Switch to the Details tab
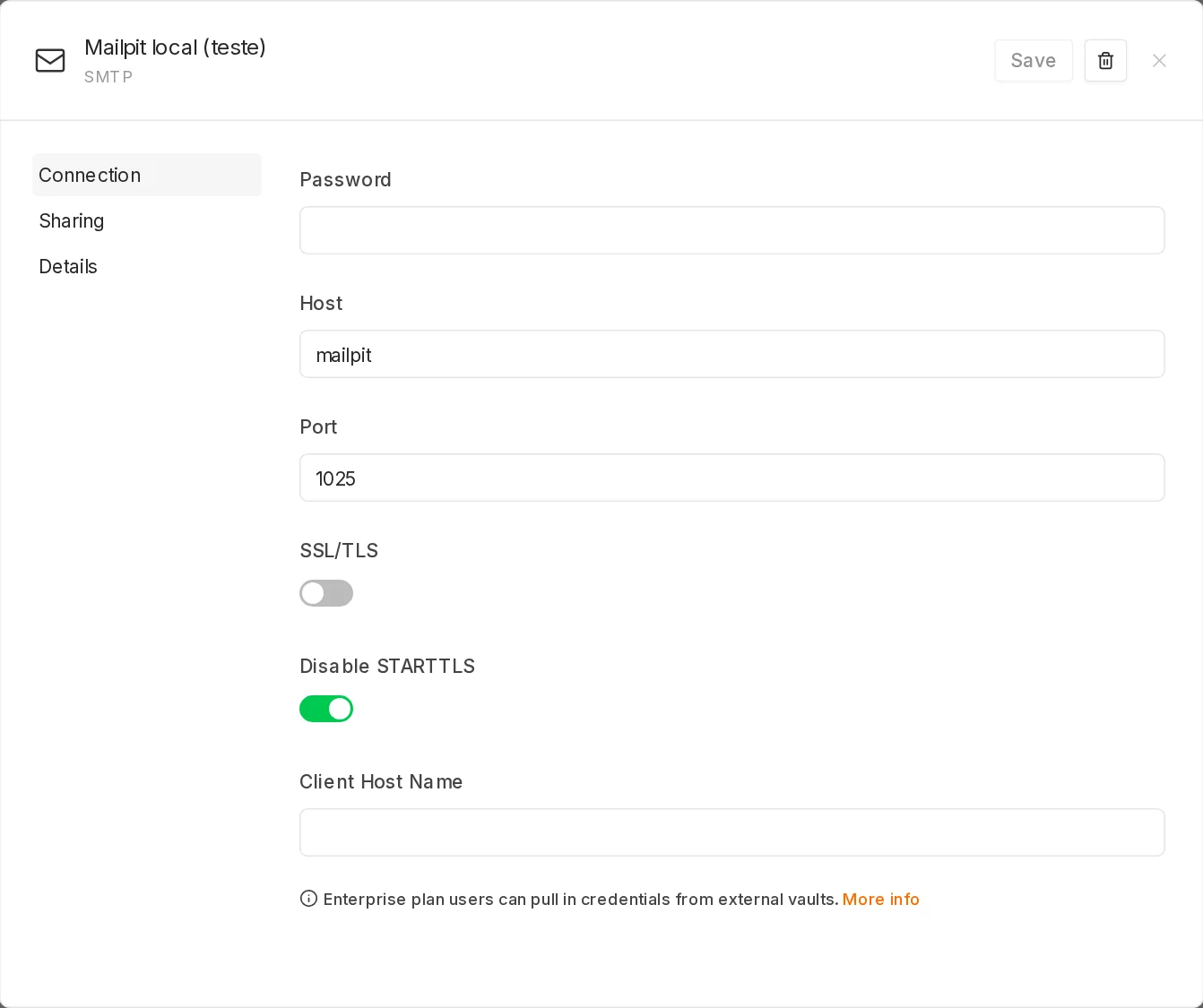This screenshot has width=1203, height=1008. (x=147, y=266)
